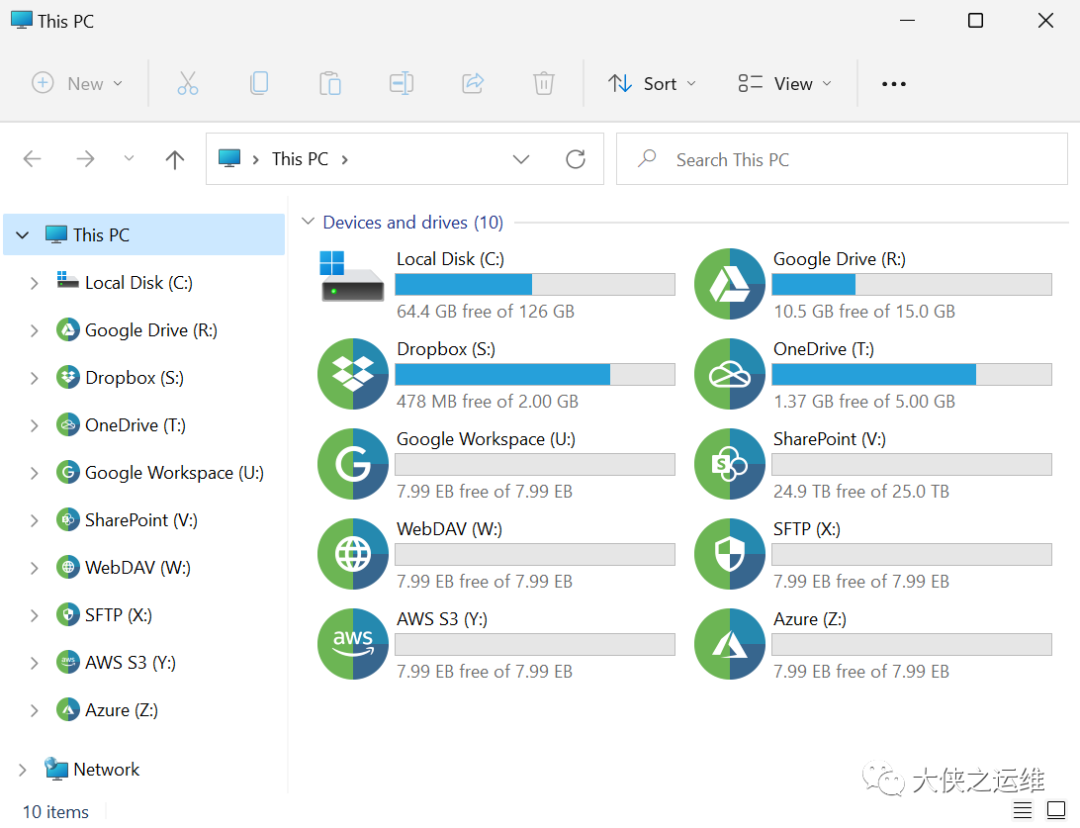Viewport: 1080px width, 828px height.
Task: Click '478 MB free of 2.00 GB' text
Action: point(487,401)
